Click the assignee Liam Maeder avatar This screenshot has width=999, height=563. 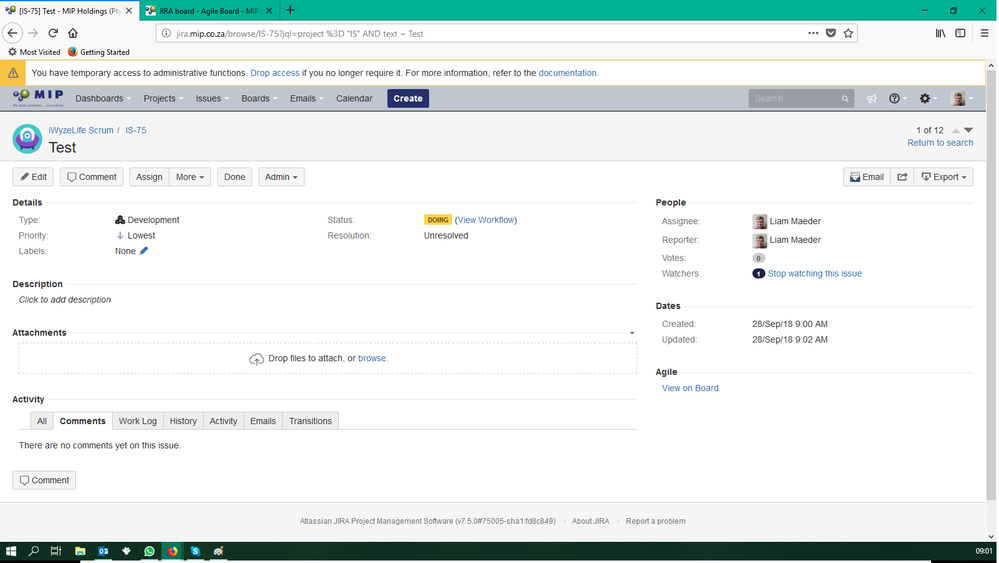click(x=759, y=221)
